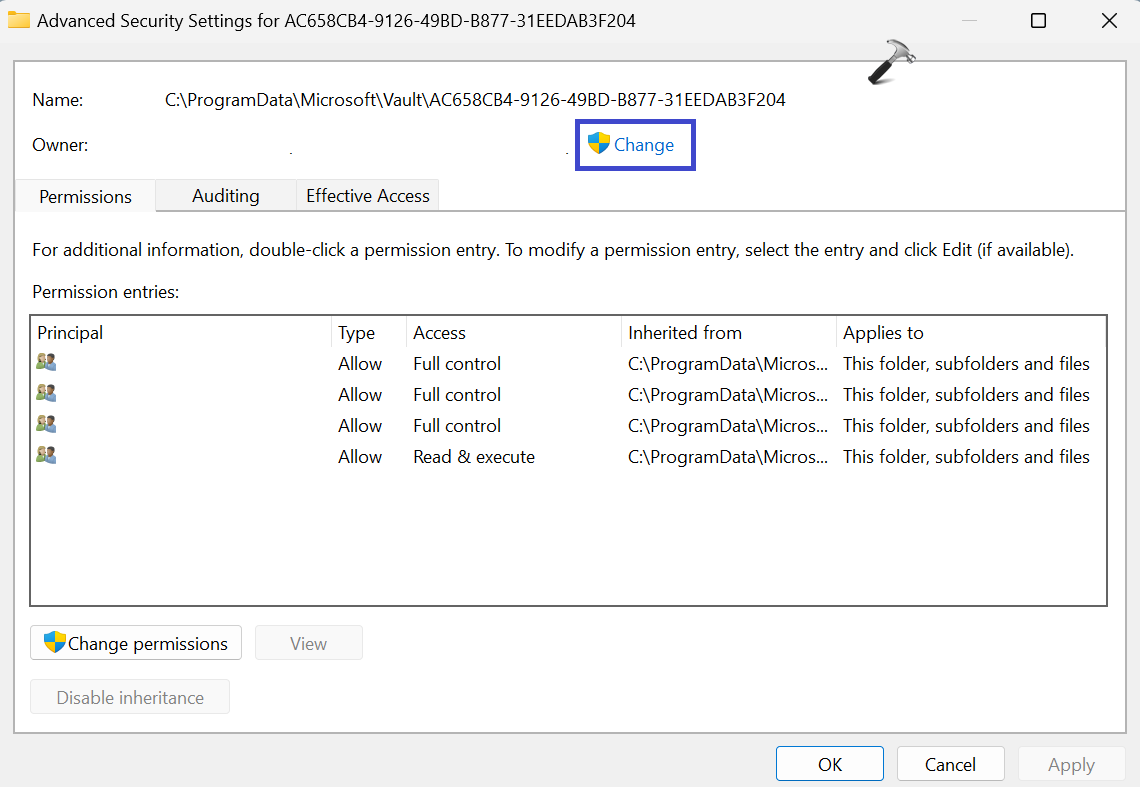Click the principal icon in the second permission row

pos(46,394)
